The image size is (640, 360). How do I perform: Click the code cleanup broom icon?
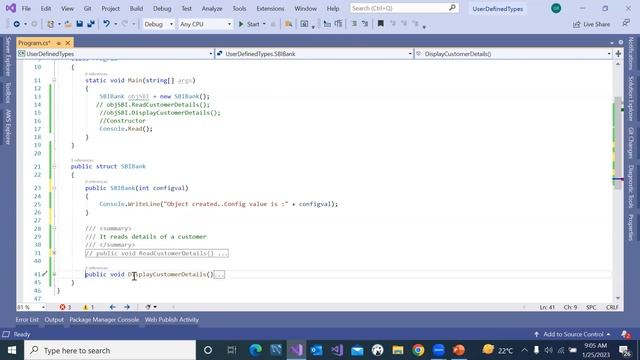click(x=148, y=307)
